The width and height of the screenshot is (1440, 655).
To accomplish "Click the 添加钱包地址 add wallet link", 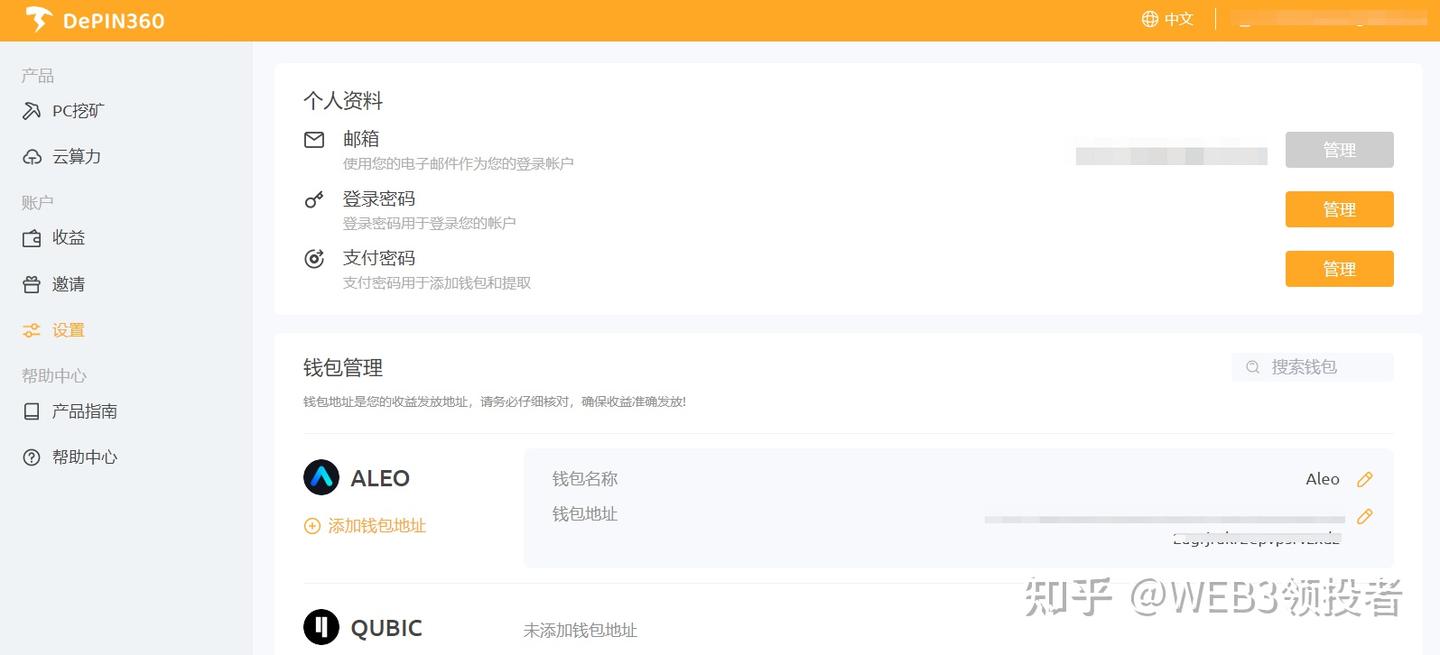I will pyautogui.click(x=364, y=525).
